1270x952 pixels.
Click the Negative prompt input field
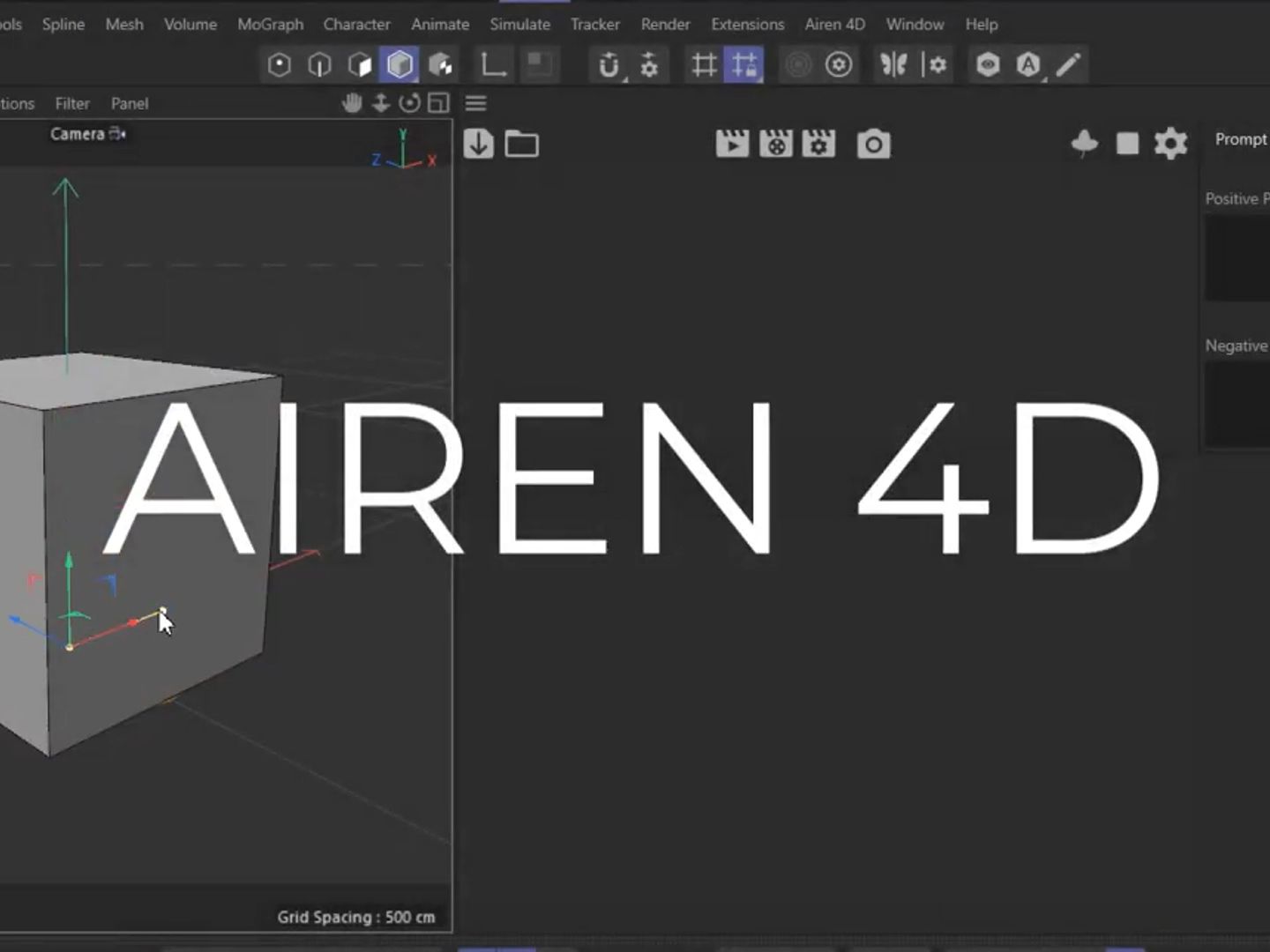click(x=1237, y=405)
